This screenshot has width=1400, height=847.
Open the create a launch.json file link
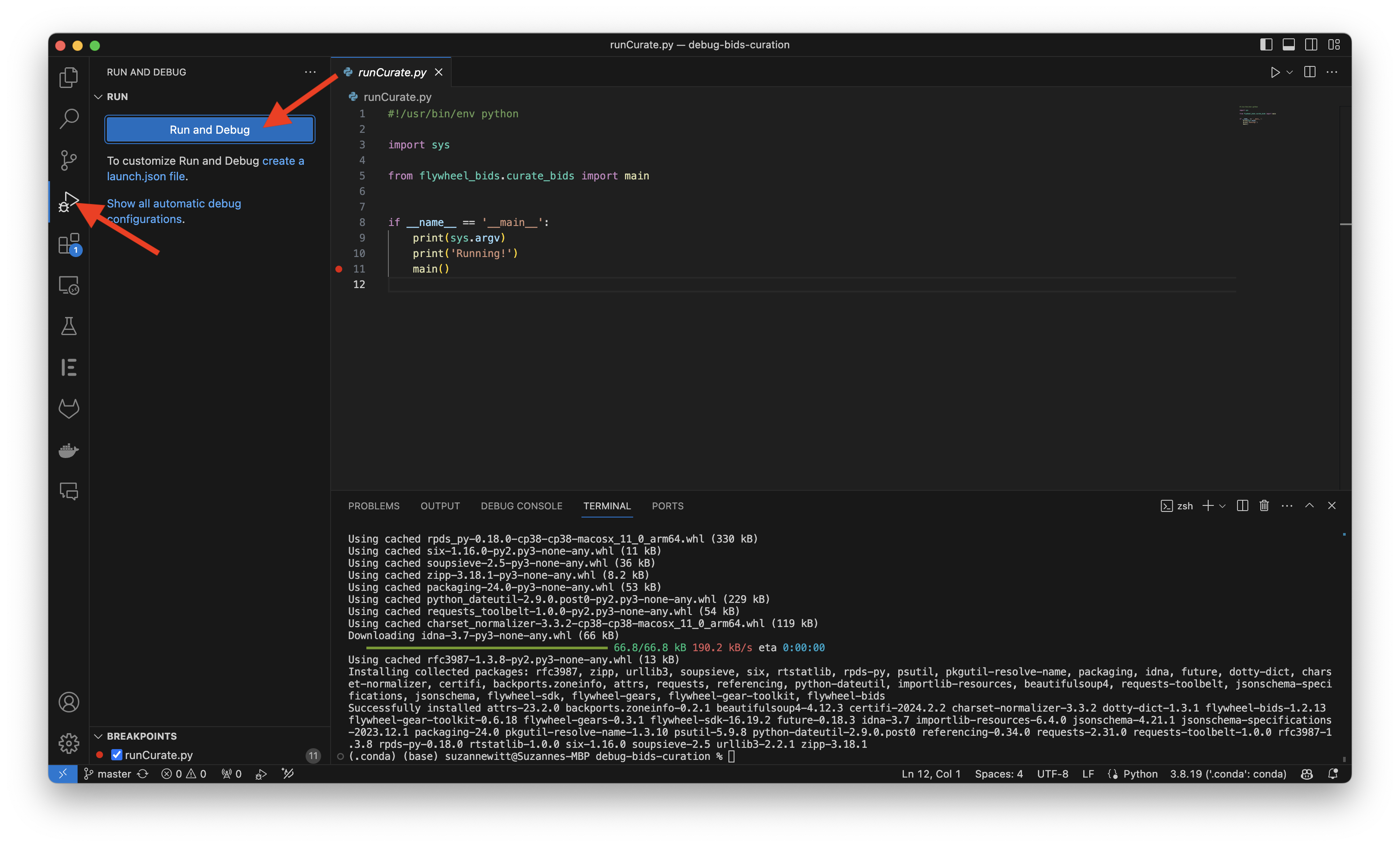pos(205,168)
